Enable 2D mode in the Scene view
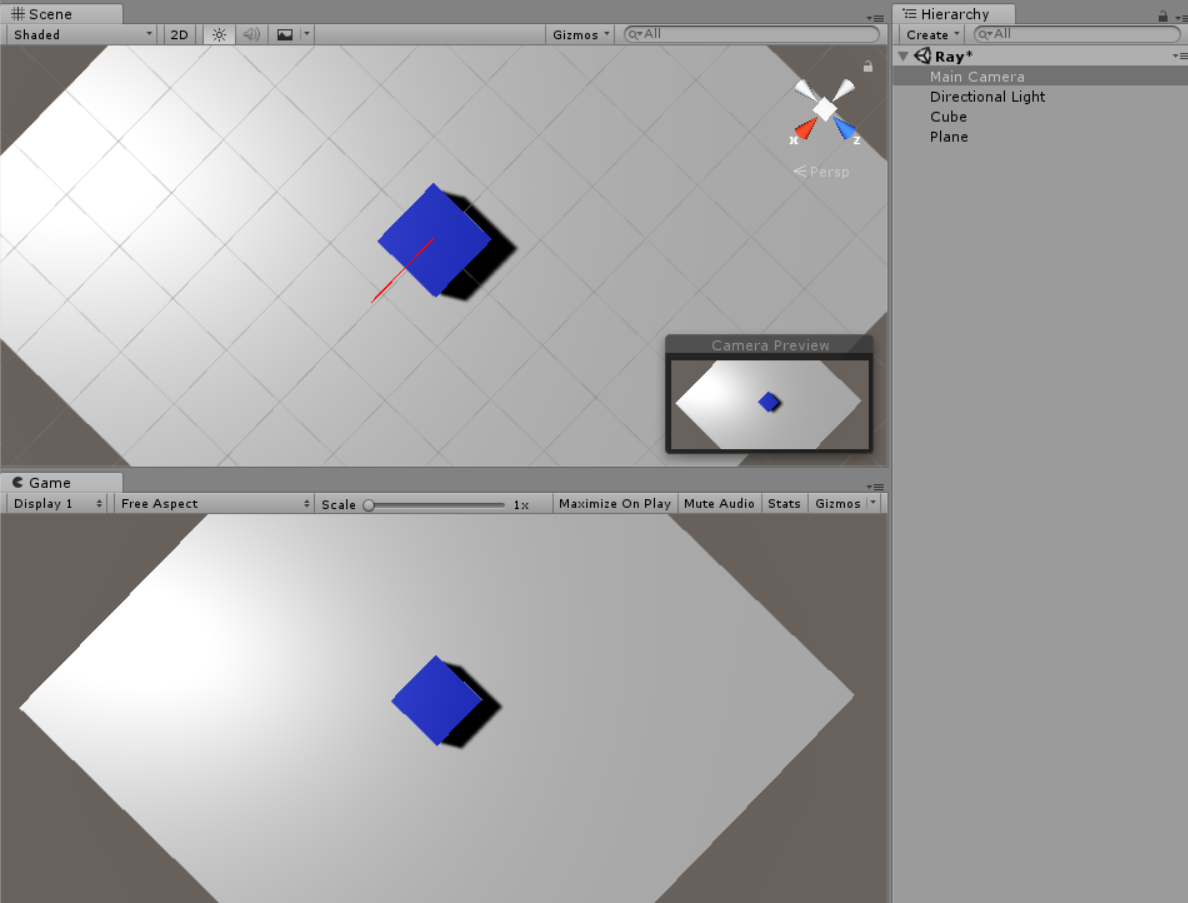Viewport: 1188px width, 903px height. [x=178, y=34]
